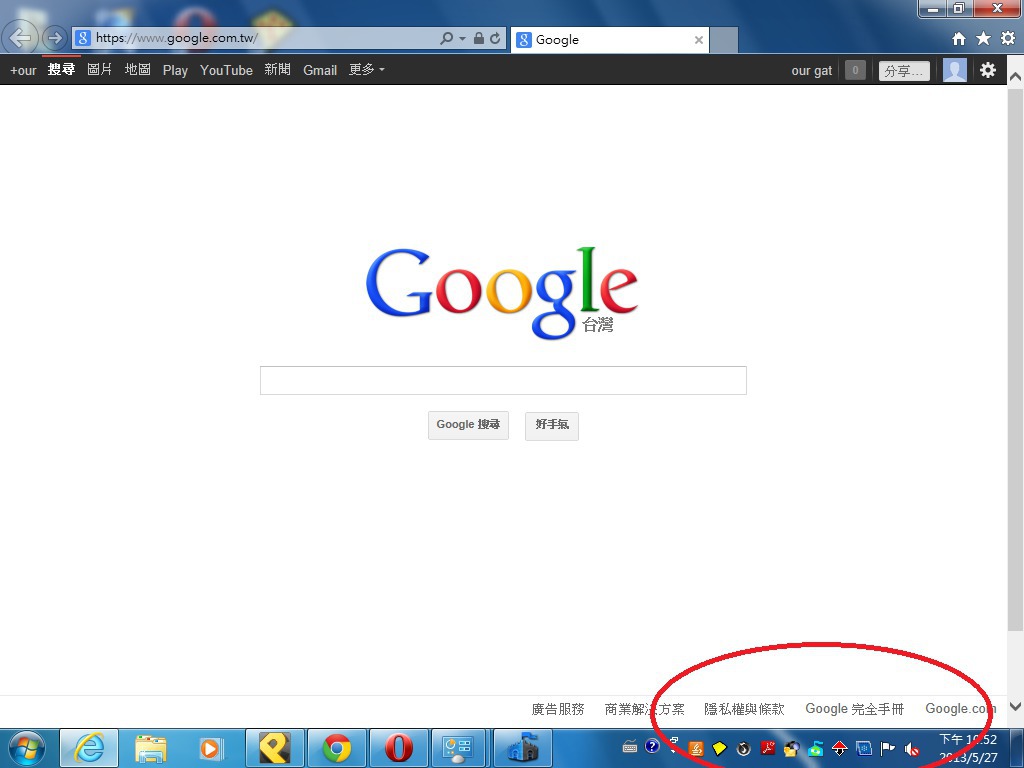This screenshot has width=1024, height=768.
Task: Click the 分享... share button
Action: [904, 71]
